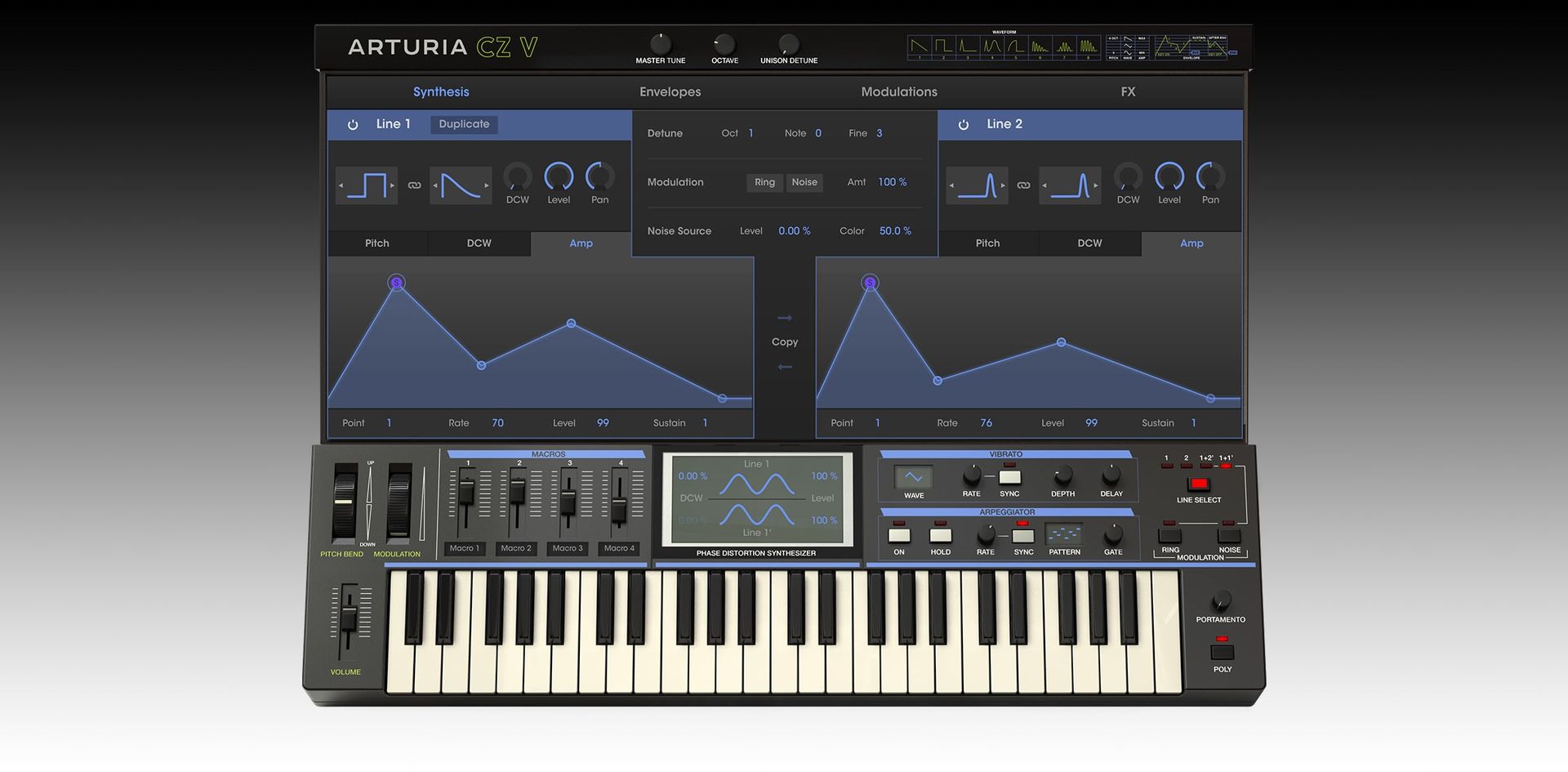Click the Line 1 Level knob
1568x772 pixels.
pyautogui.click(x=559, y=176)
